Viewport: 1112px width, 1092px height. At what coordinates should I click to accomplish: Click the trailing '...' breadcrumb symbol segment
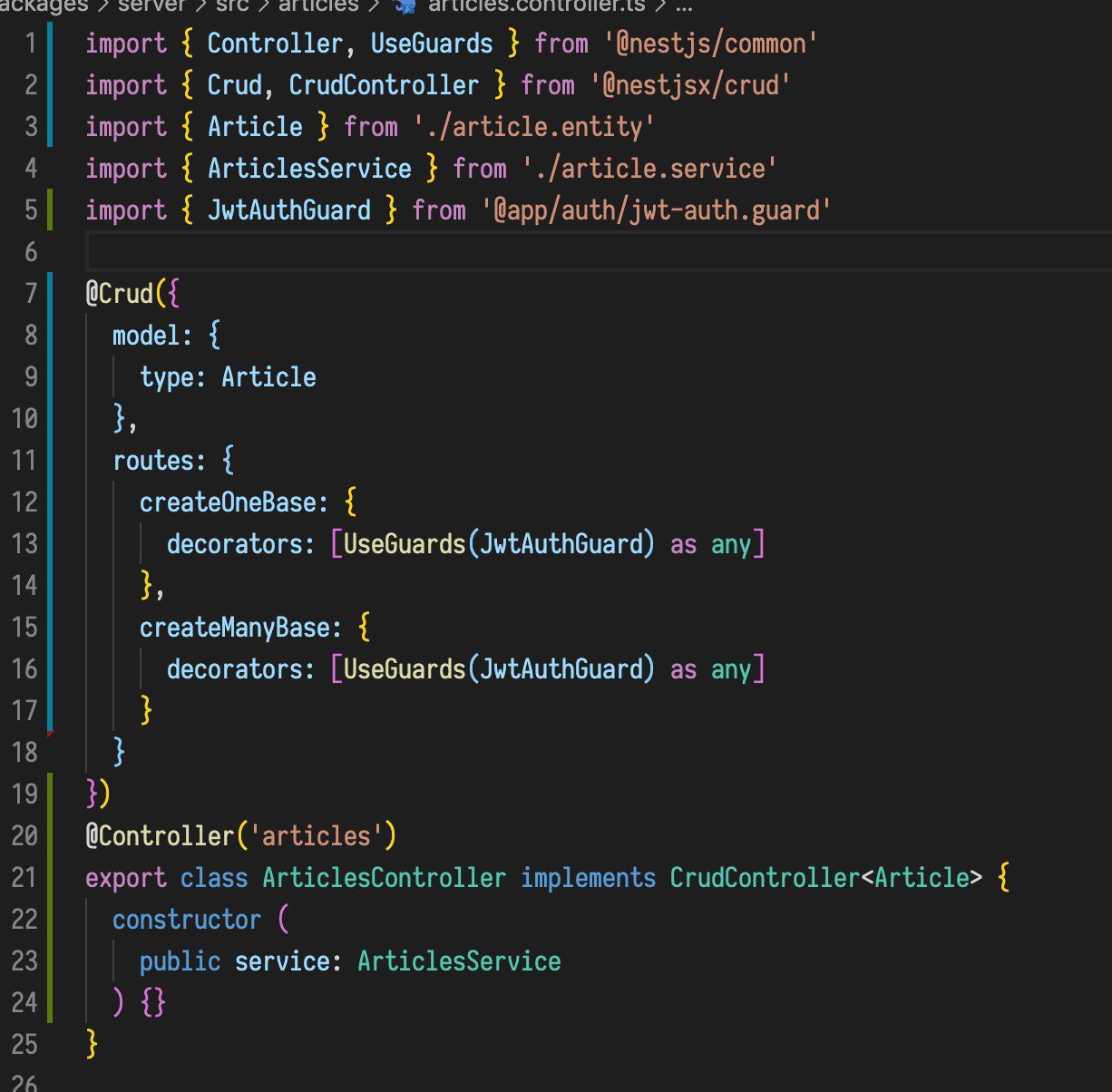click(686, 5)
